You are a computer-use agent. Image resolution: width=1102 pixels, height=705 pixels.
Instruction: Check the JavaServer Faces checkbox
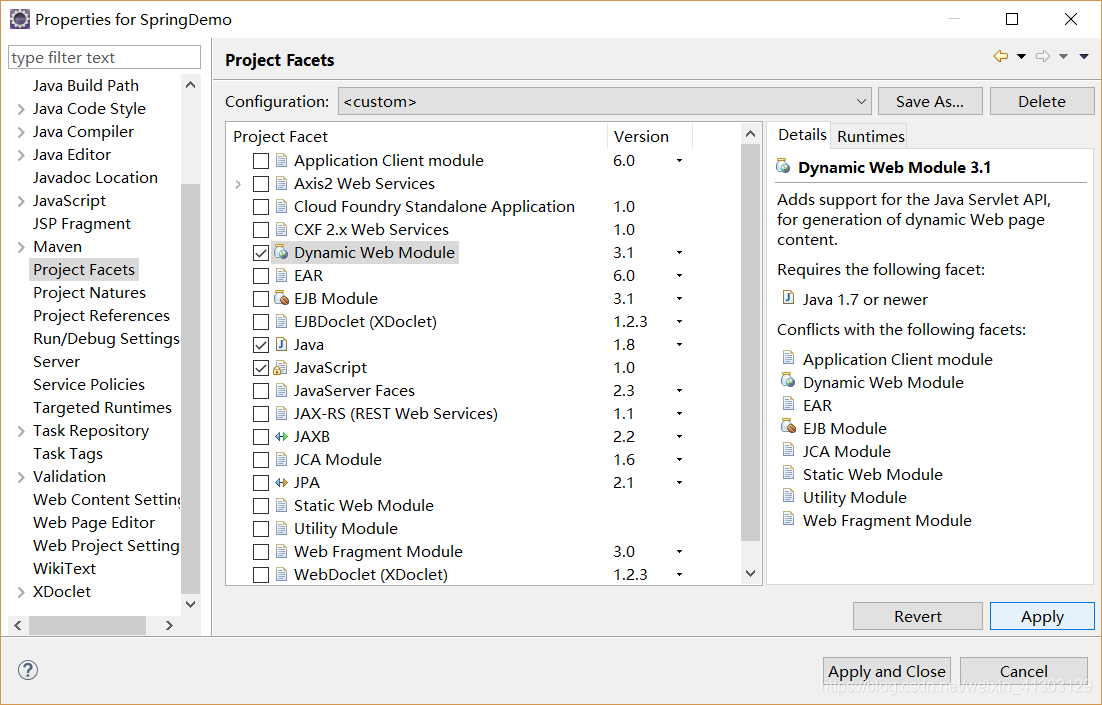tap(261, 391)
